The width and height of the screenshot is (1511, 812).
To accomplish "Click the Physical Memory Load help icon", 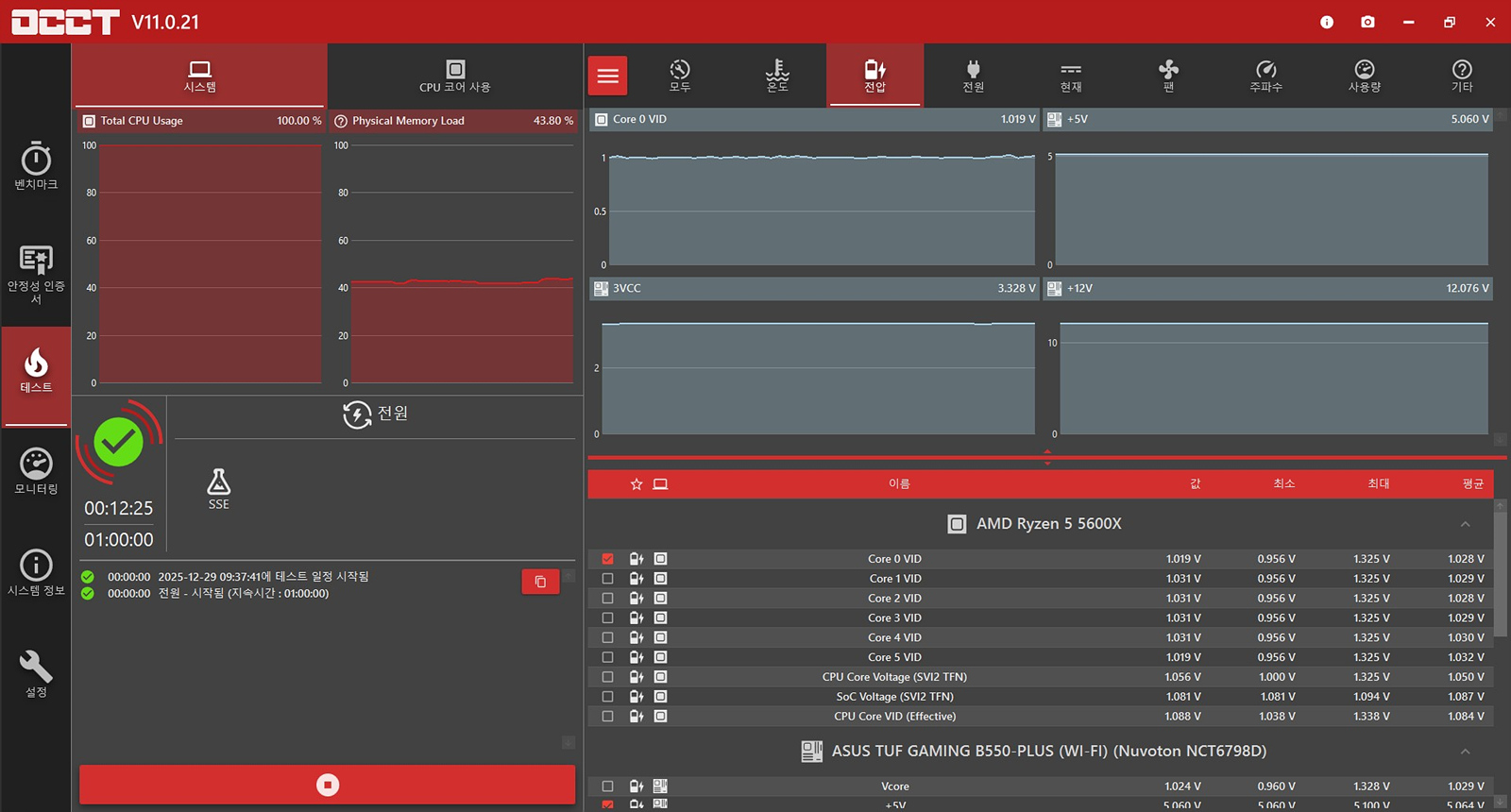I will click(341, 121).
